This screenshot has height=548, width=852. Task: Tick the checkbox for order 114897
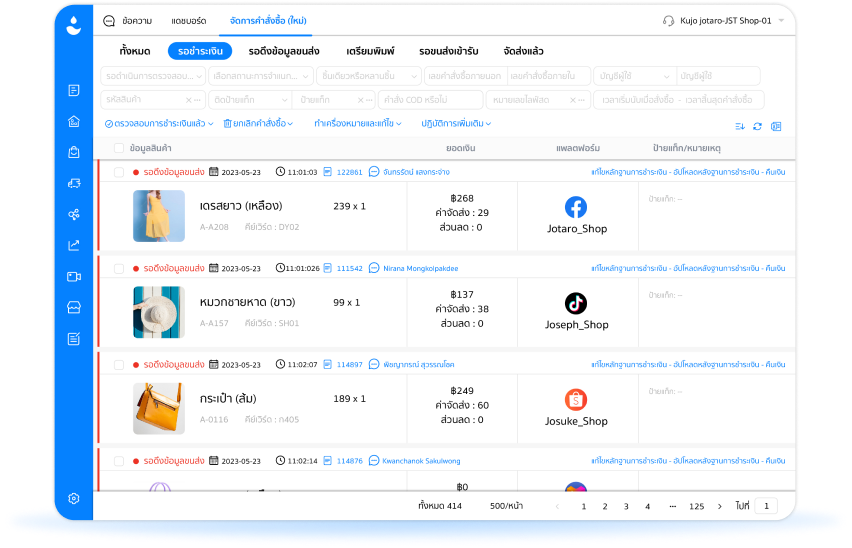tap(119, 364)
